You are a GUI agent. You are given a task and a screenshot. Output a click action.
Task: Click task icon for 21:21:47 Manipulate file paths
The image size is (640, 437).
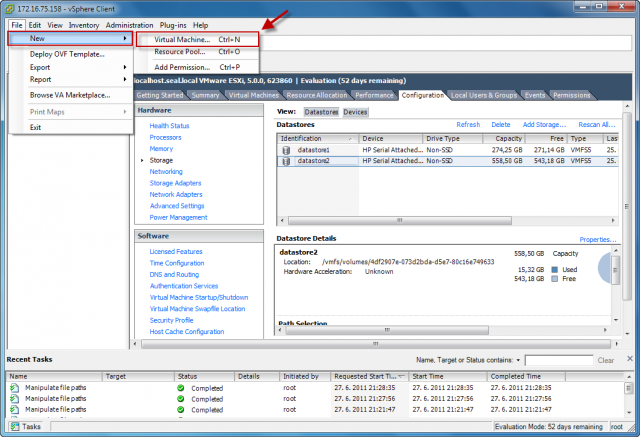tap(14, 409)
